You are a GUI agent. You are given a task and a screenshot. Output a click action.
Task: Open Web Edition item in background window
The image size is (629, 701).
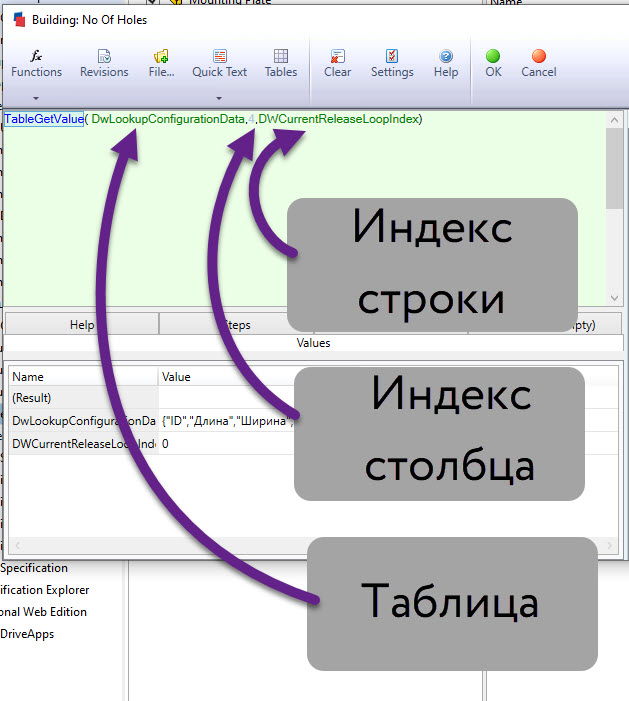coord(43,612)
